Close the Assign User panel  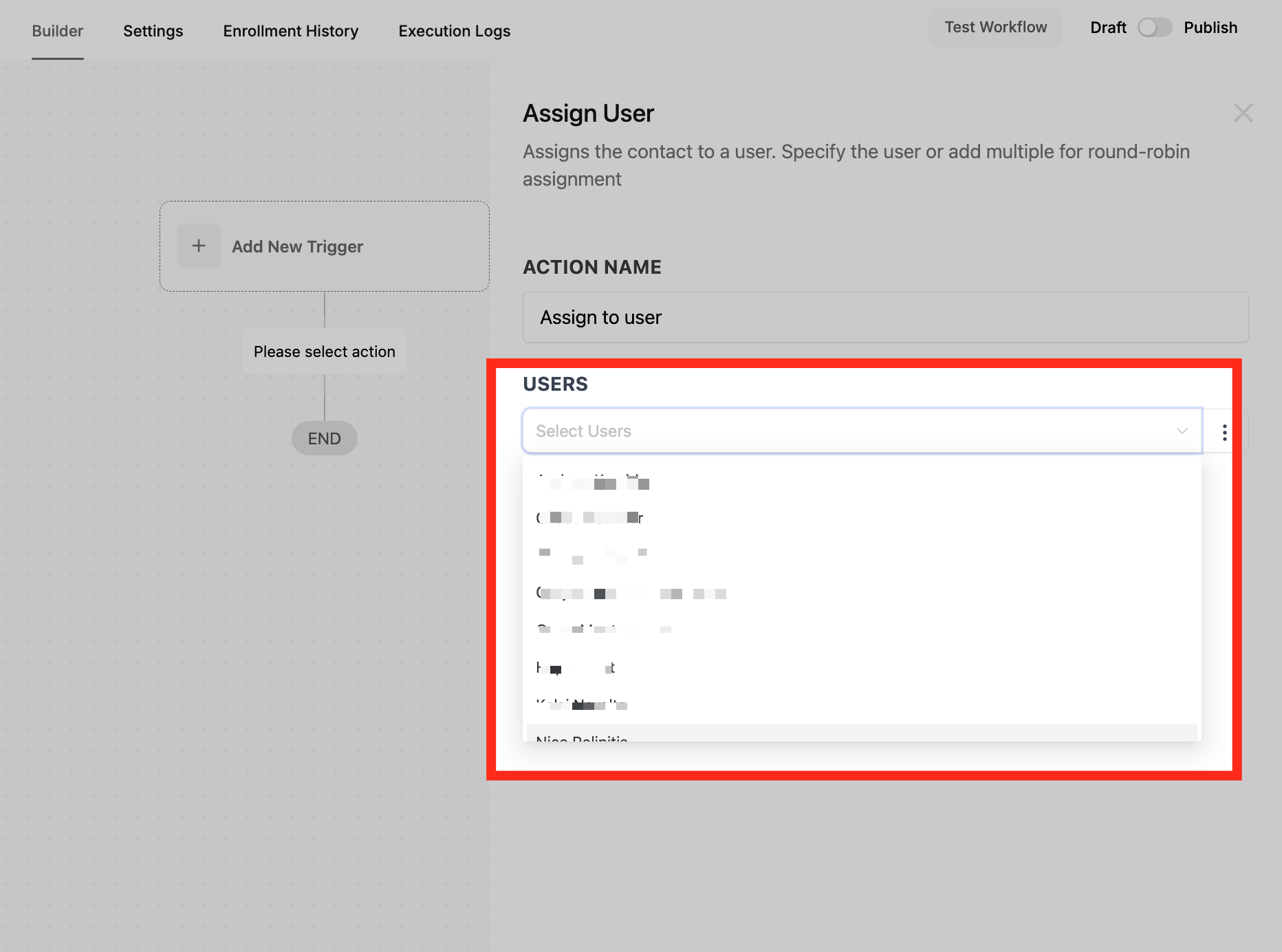pos(1243,113)
